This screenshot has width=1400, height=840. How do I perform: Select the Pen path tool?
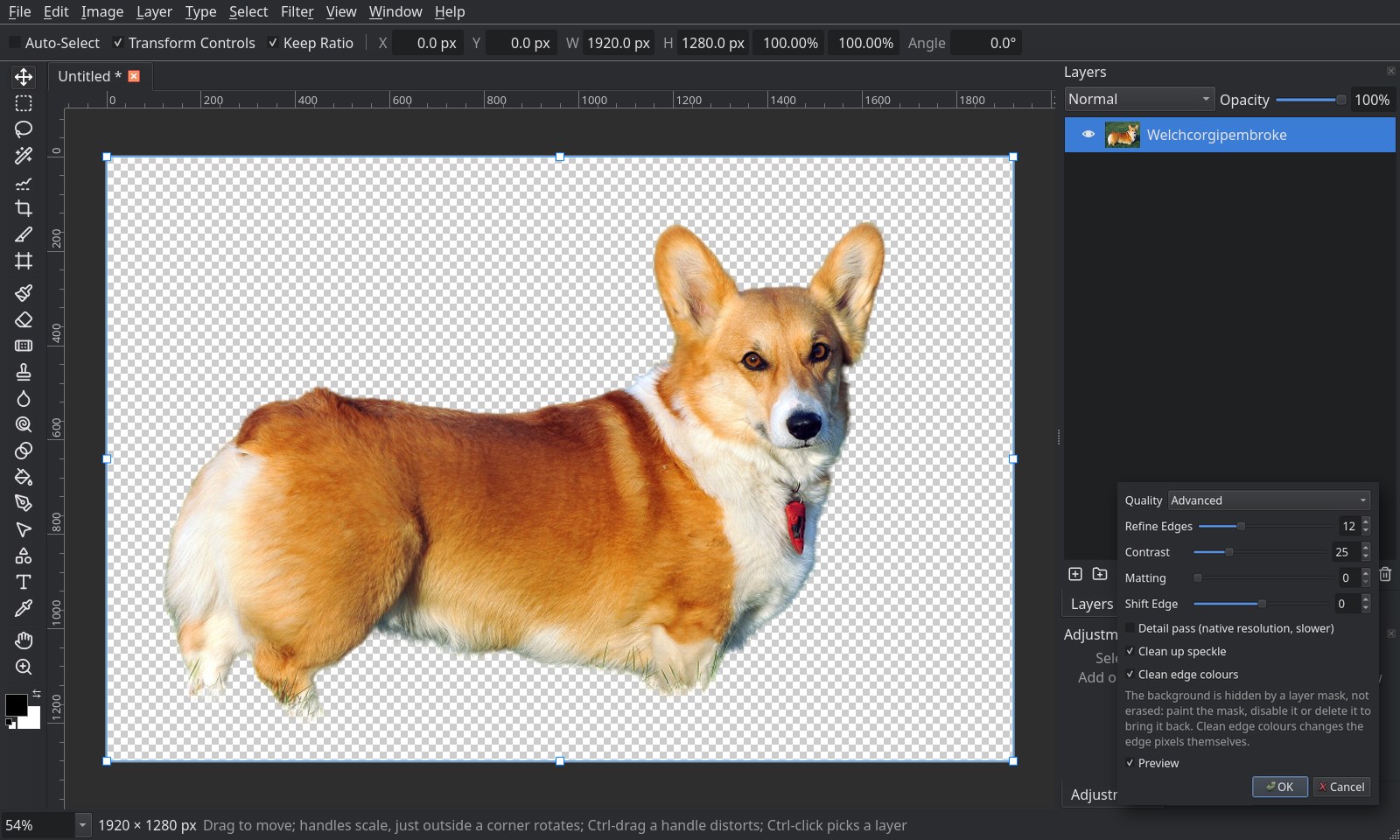[24, 503]
